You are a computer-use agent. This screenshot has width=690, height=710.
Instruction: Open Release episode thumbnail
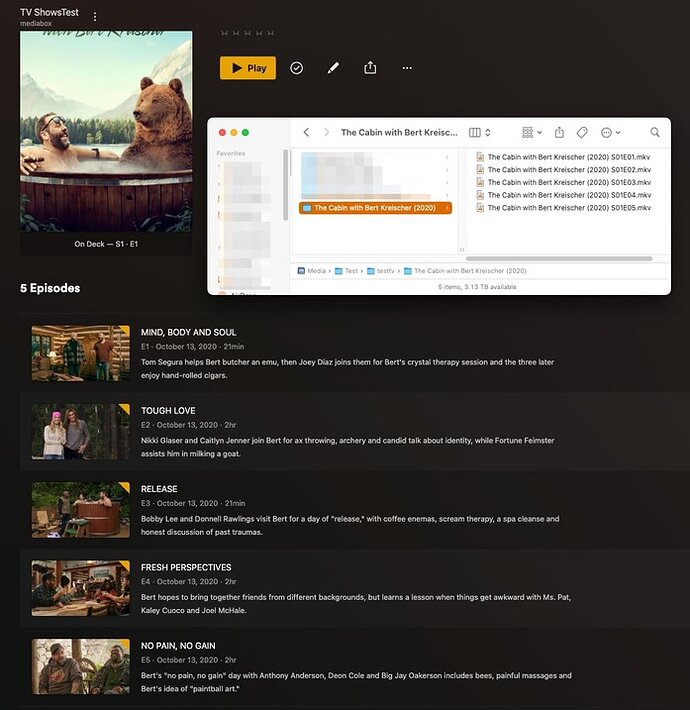tap(81, 510)
